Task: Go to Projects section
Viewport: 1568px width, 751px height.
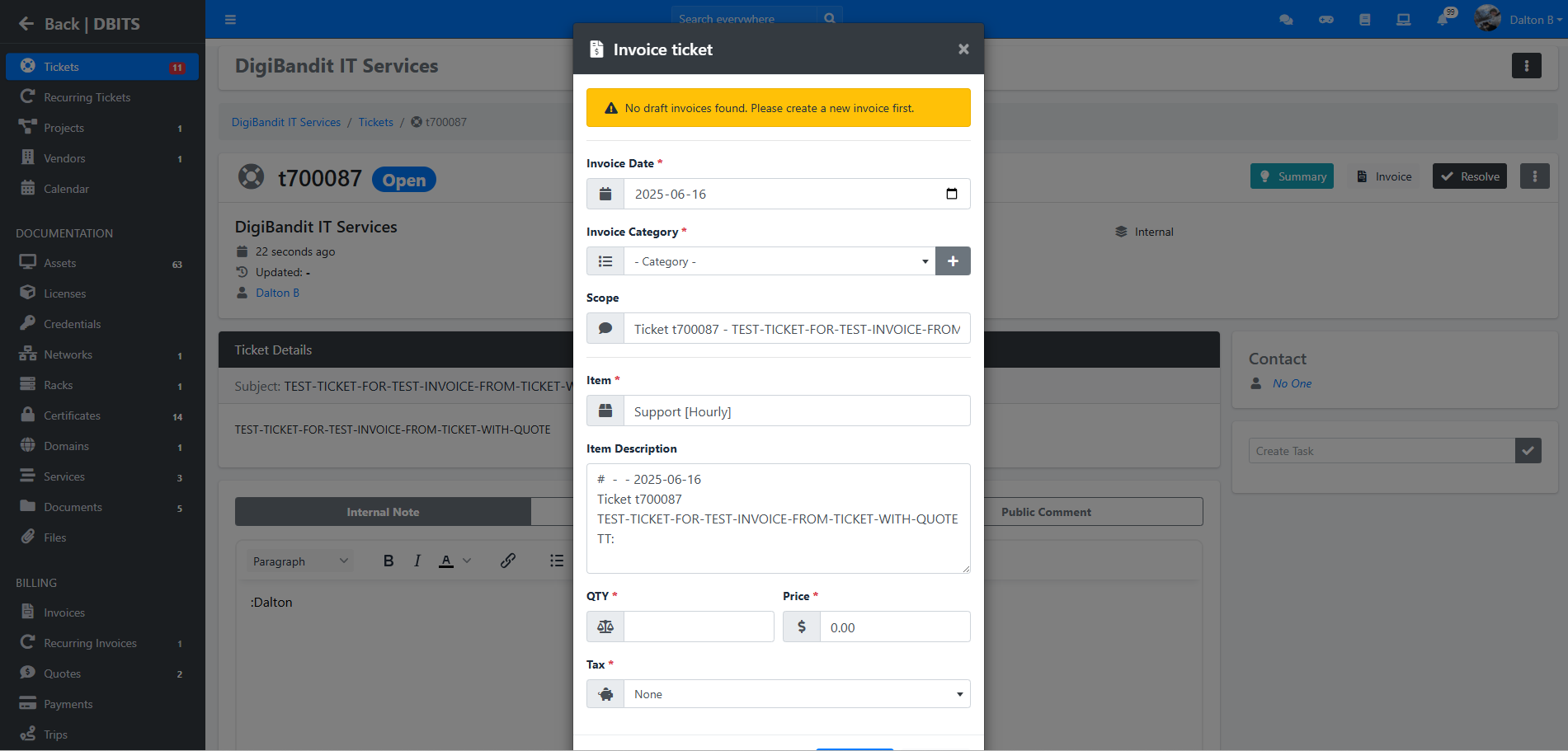Action: [102, 128]
